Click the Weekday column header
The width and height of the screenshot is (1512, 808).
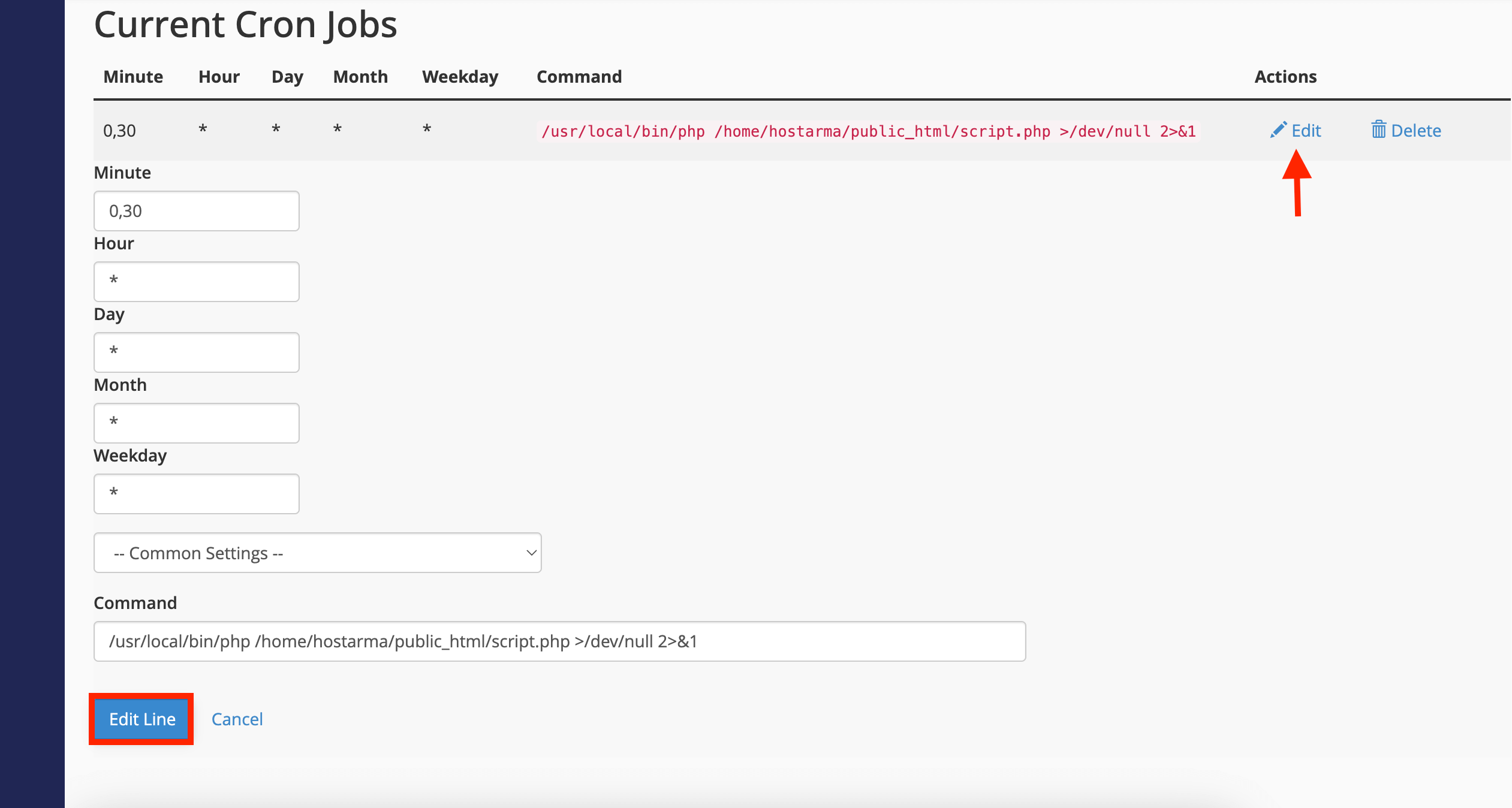click(x=460, y=77)
